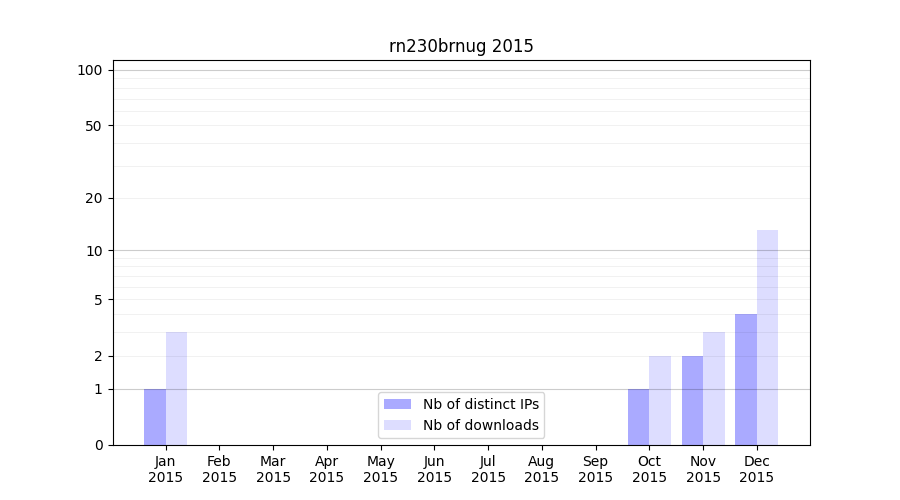900x500 pixels.
Task: Click the Jun 2015 x-axis label
Action: [x=434, y=469]
